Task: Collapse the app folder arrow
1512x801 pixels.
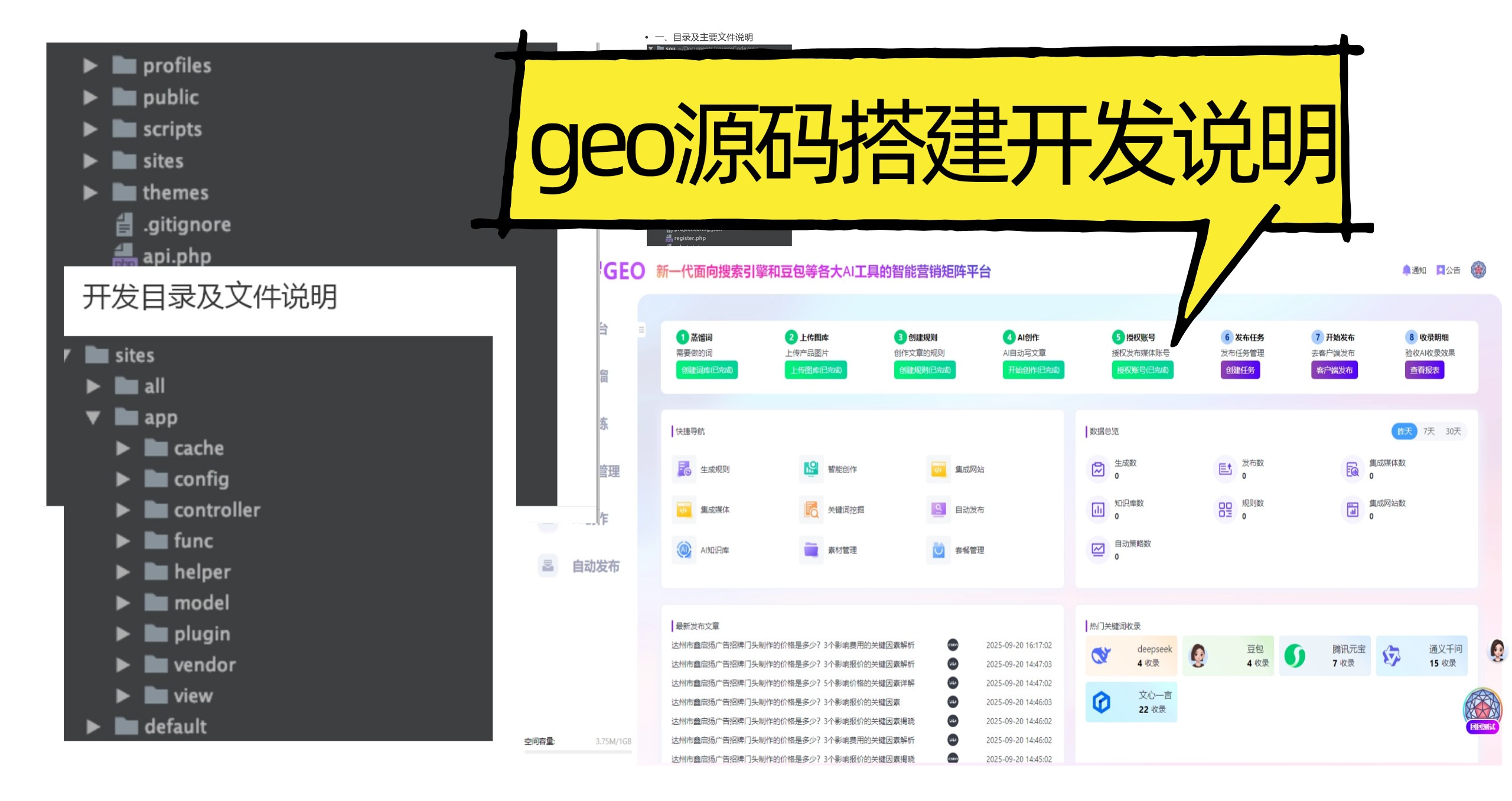Action: click(x=93, y=418)
